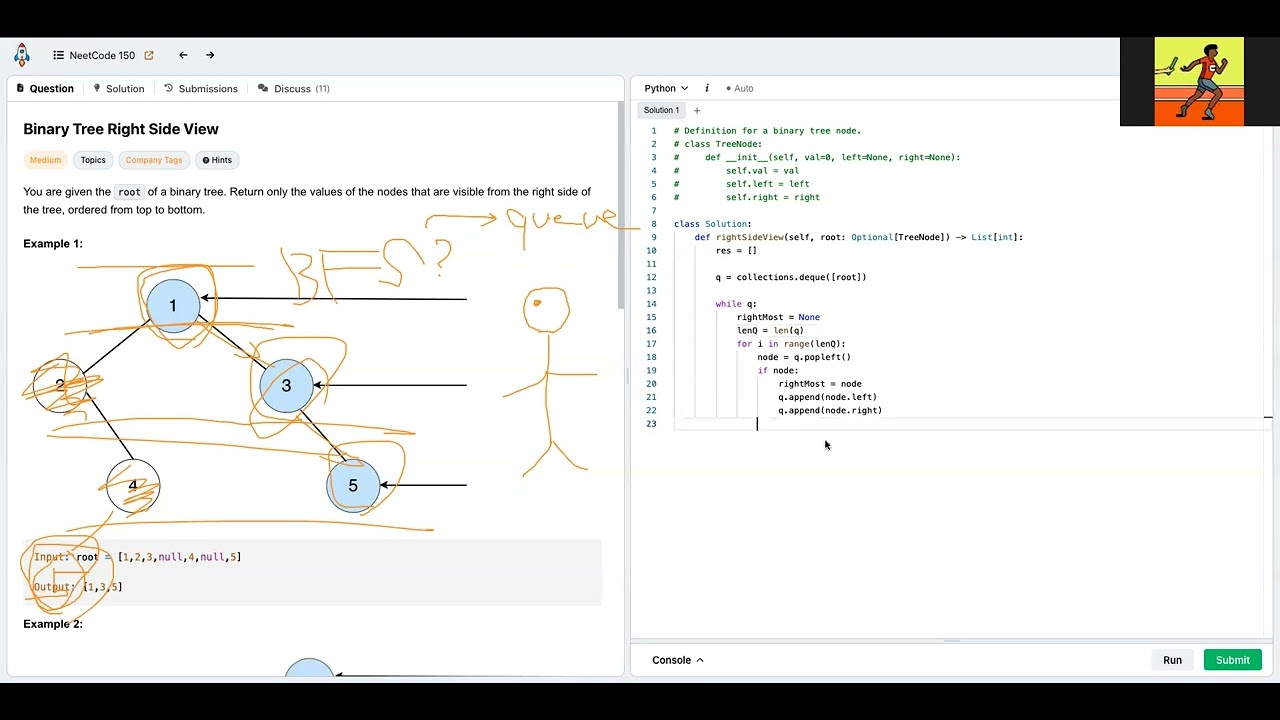
Task: Click the runner webcam thumbnail
Action: pos(1199,82)
